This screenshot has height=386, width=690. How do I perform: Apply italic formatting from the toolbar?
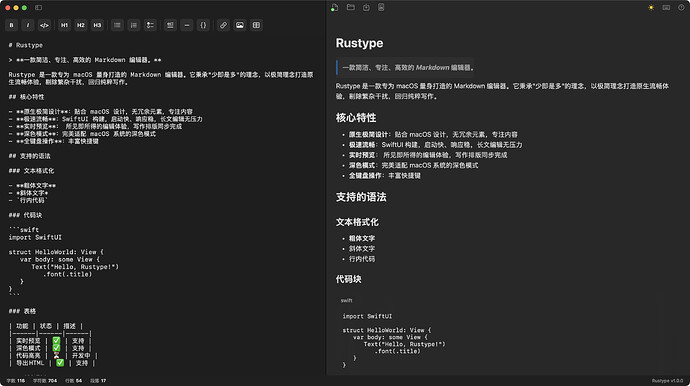28,25
